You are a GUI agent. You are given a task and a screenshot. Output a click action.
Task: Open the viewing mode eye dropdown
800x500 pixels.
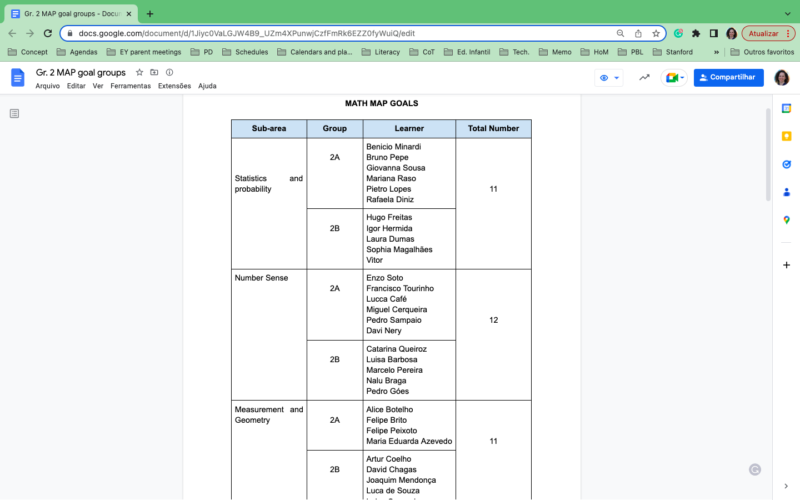tap(608, 78)
